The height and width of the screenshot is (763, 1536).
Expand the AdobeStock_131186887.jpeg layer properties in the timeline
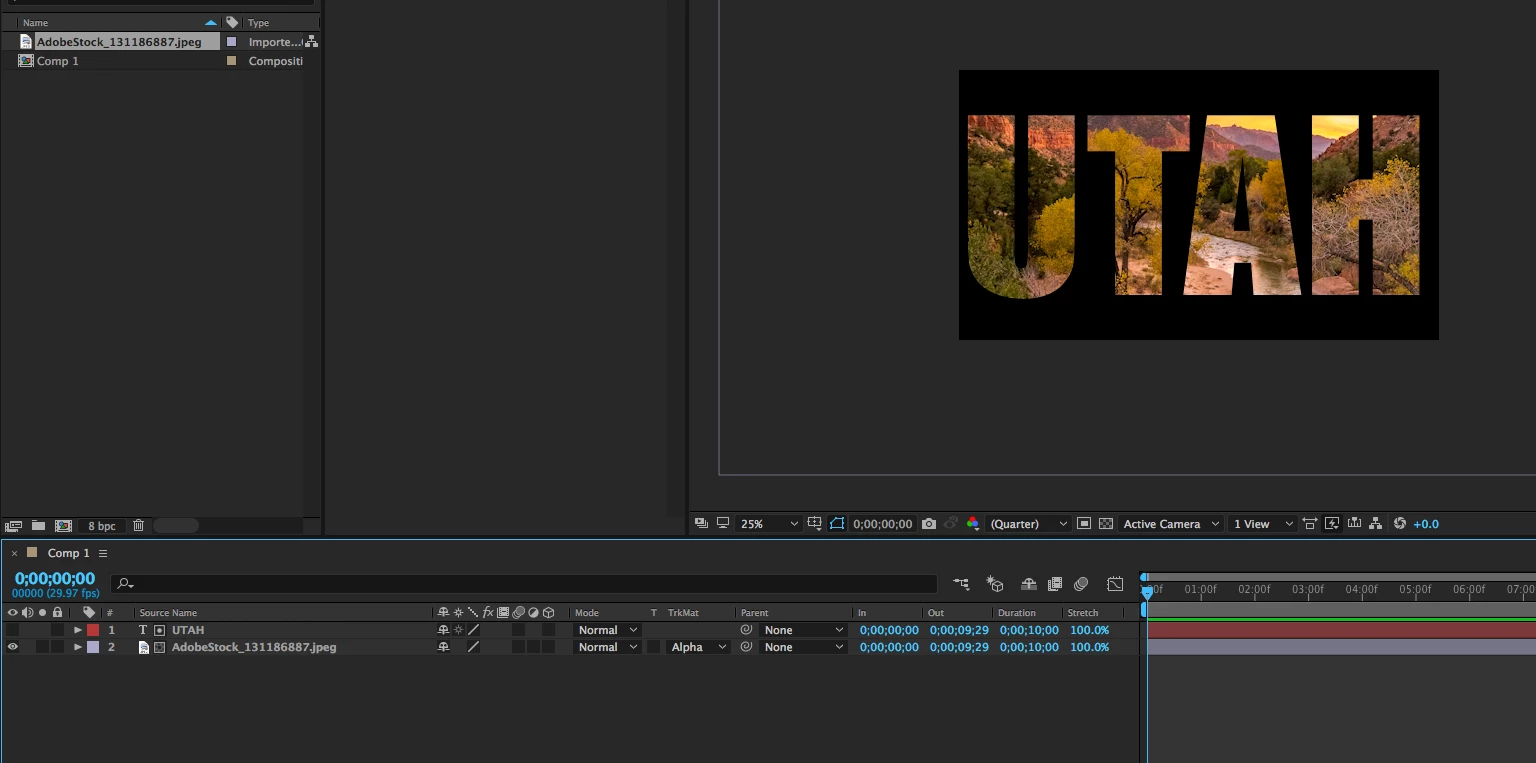78,647
